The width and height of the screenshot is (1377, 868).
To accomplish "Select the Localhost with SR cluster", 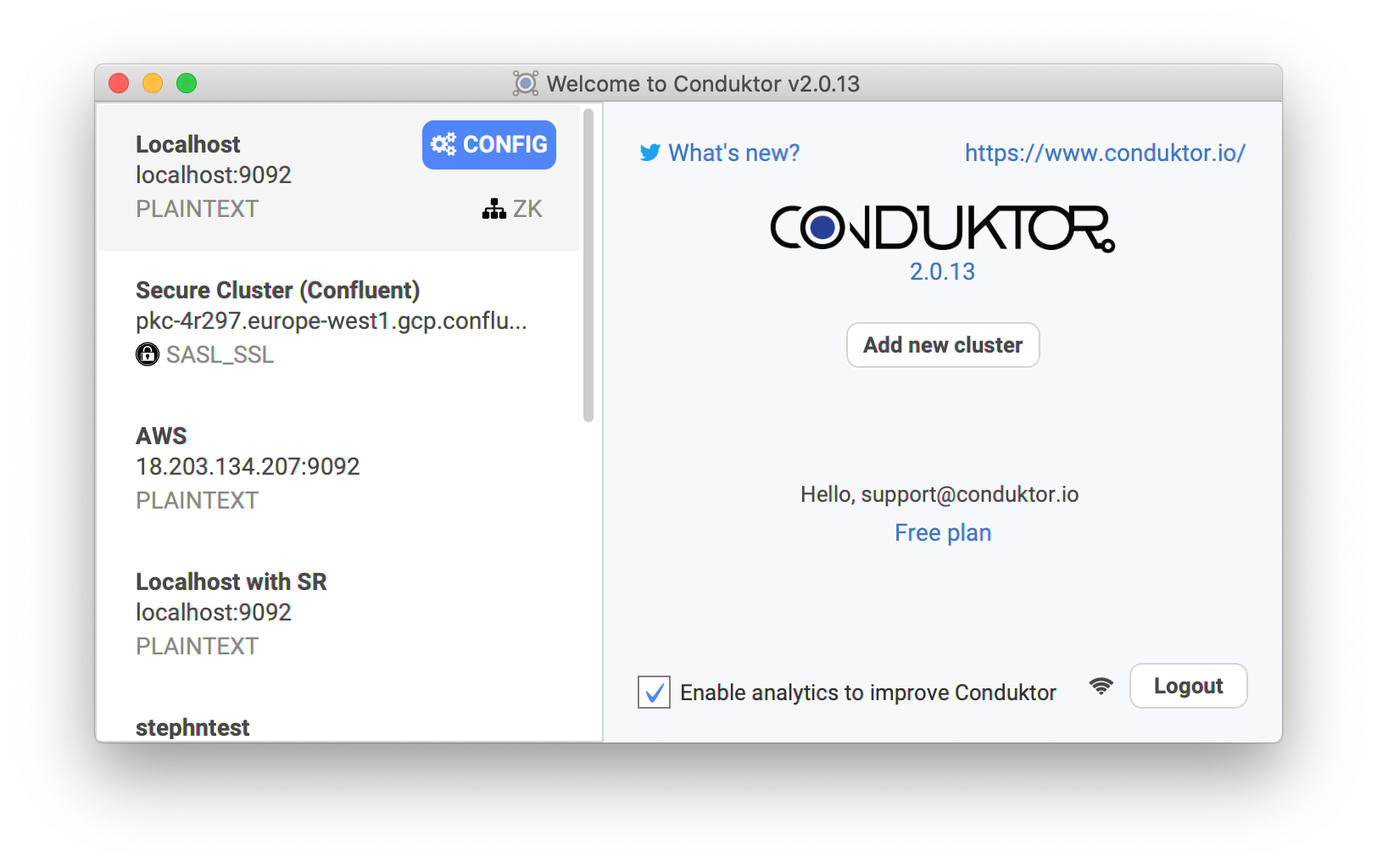I will point(339,615).
